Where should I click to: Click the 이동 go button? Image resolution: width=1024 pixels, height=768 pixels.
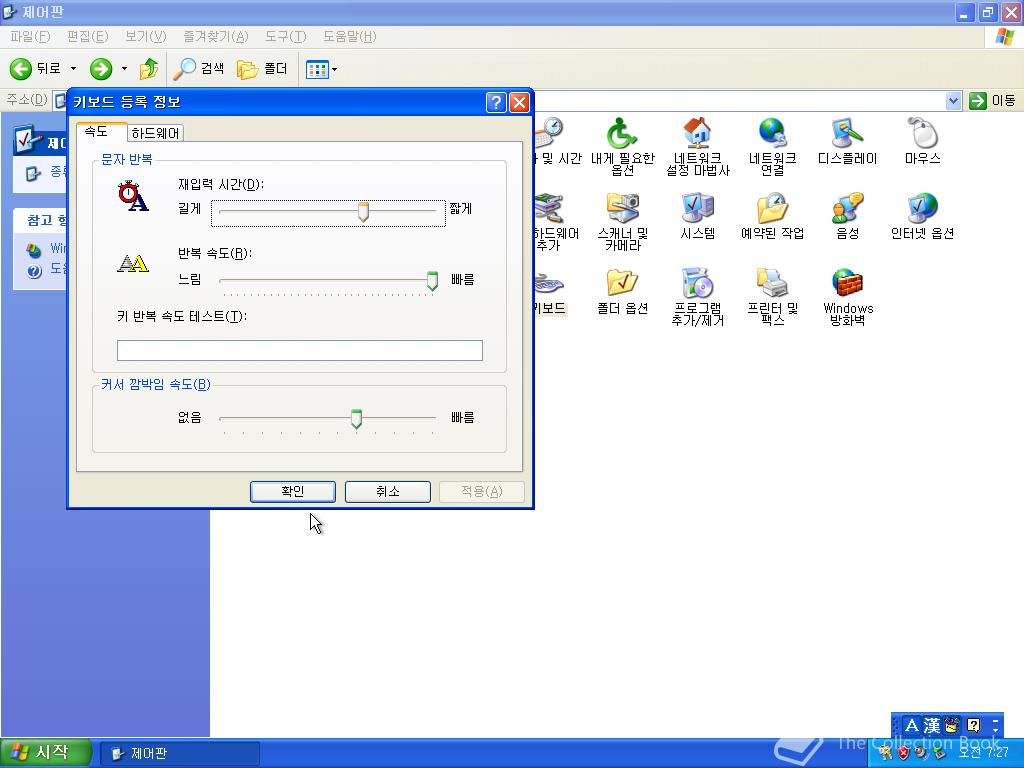(x=993, y=101)
